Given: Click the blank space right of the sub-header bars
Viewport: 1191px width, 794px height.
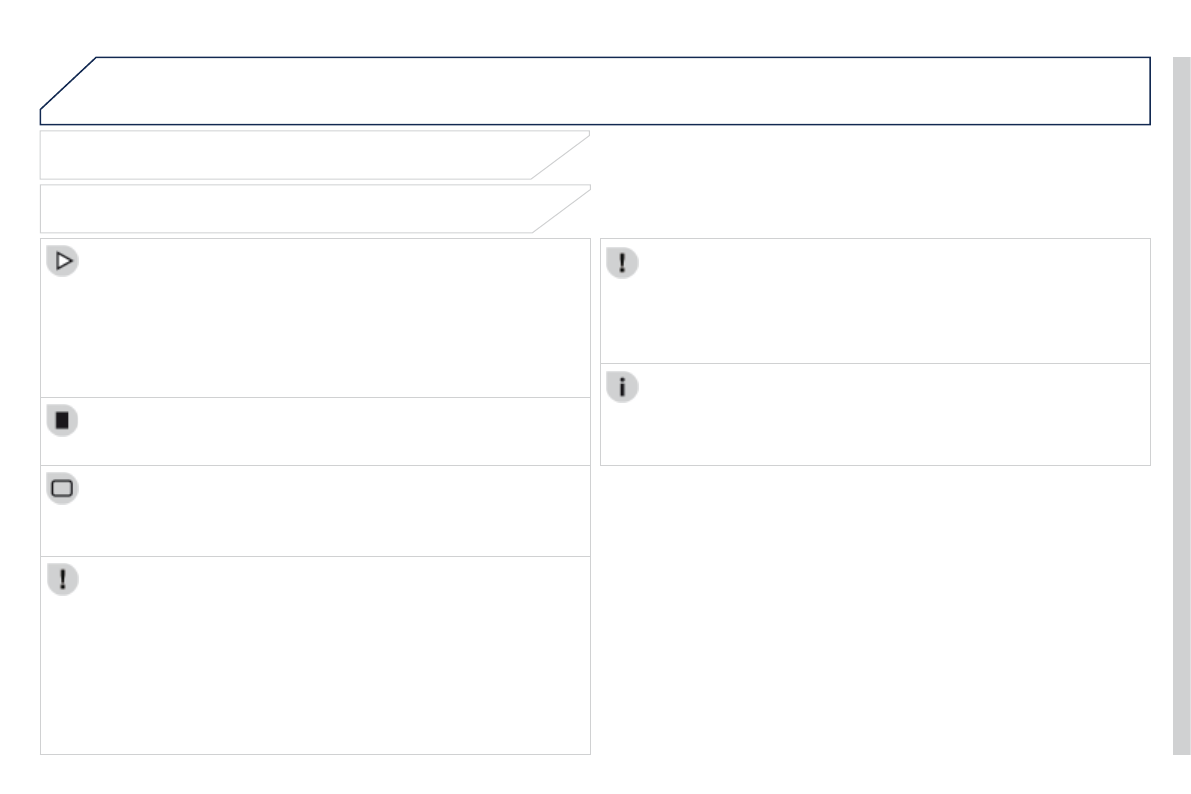Looking at the screenshot, I should pos(870,182).
